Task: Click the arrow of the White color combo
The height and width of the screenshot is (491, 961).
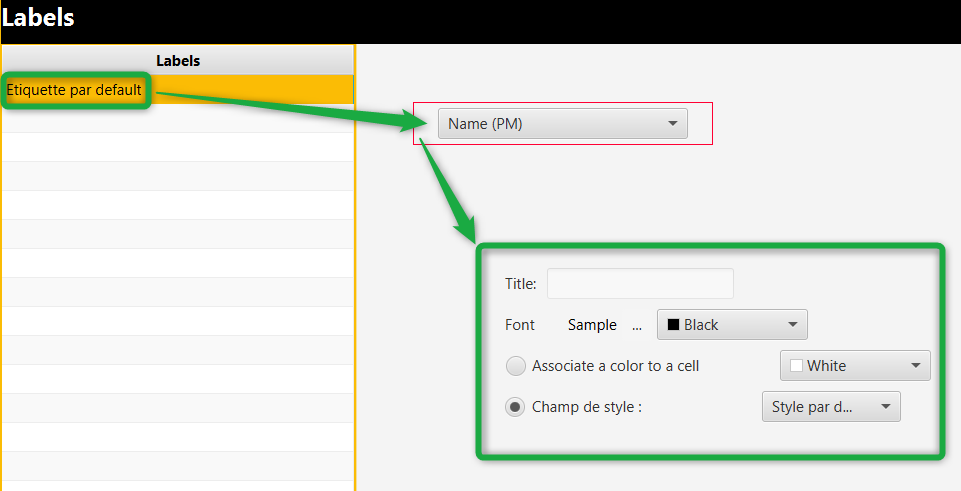Action: (x=916, y=366)
